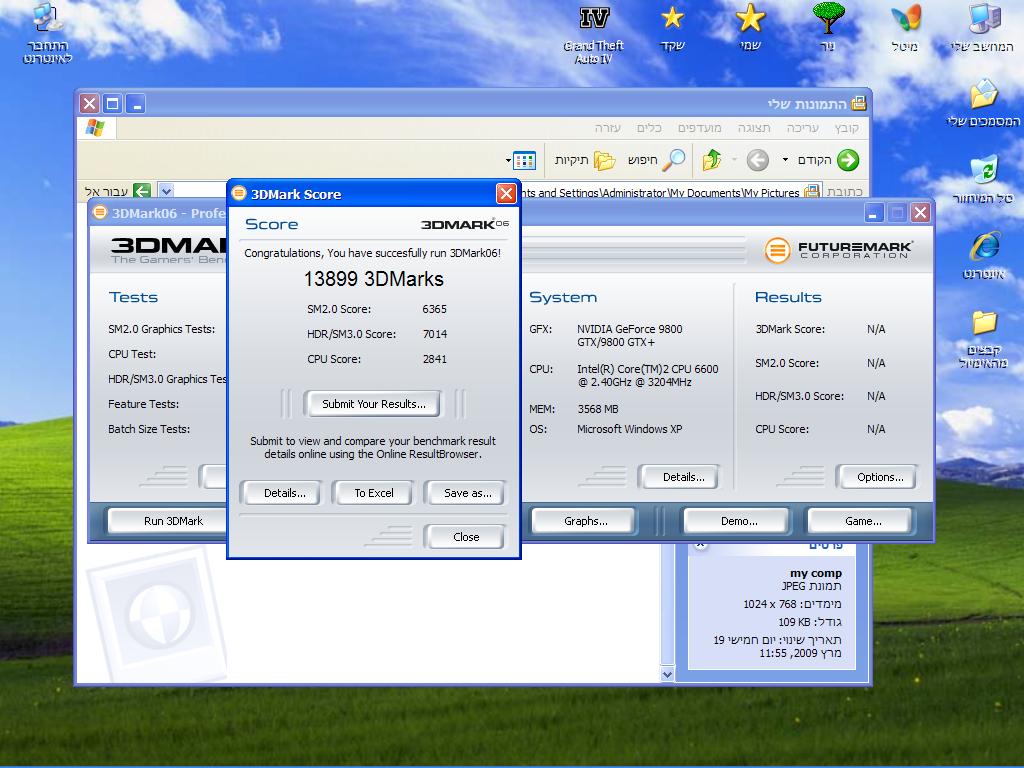Click the Windows flag logo in Explorer

tap(95, 127)
